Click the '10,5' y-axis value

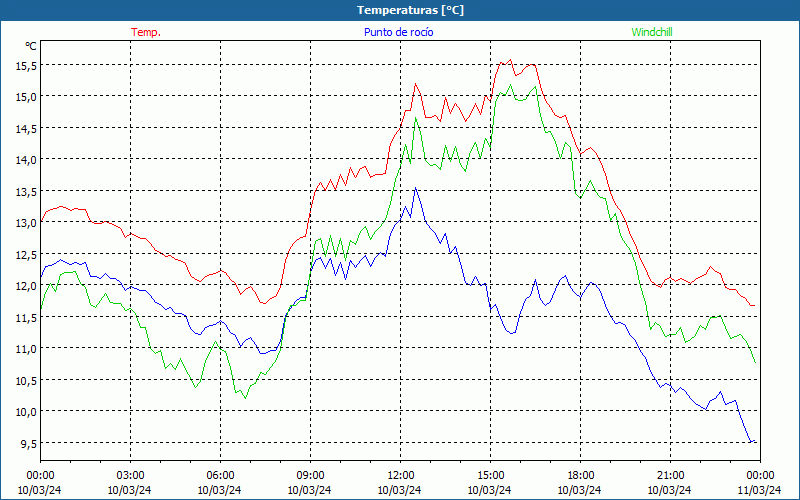(26, 381)
